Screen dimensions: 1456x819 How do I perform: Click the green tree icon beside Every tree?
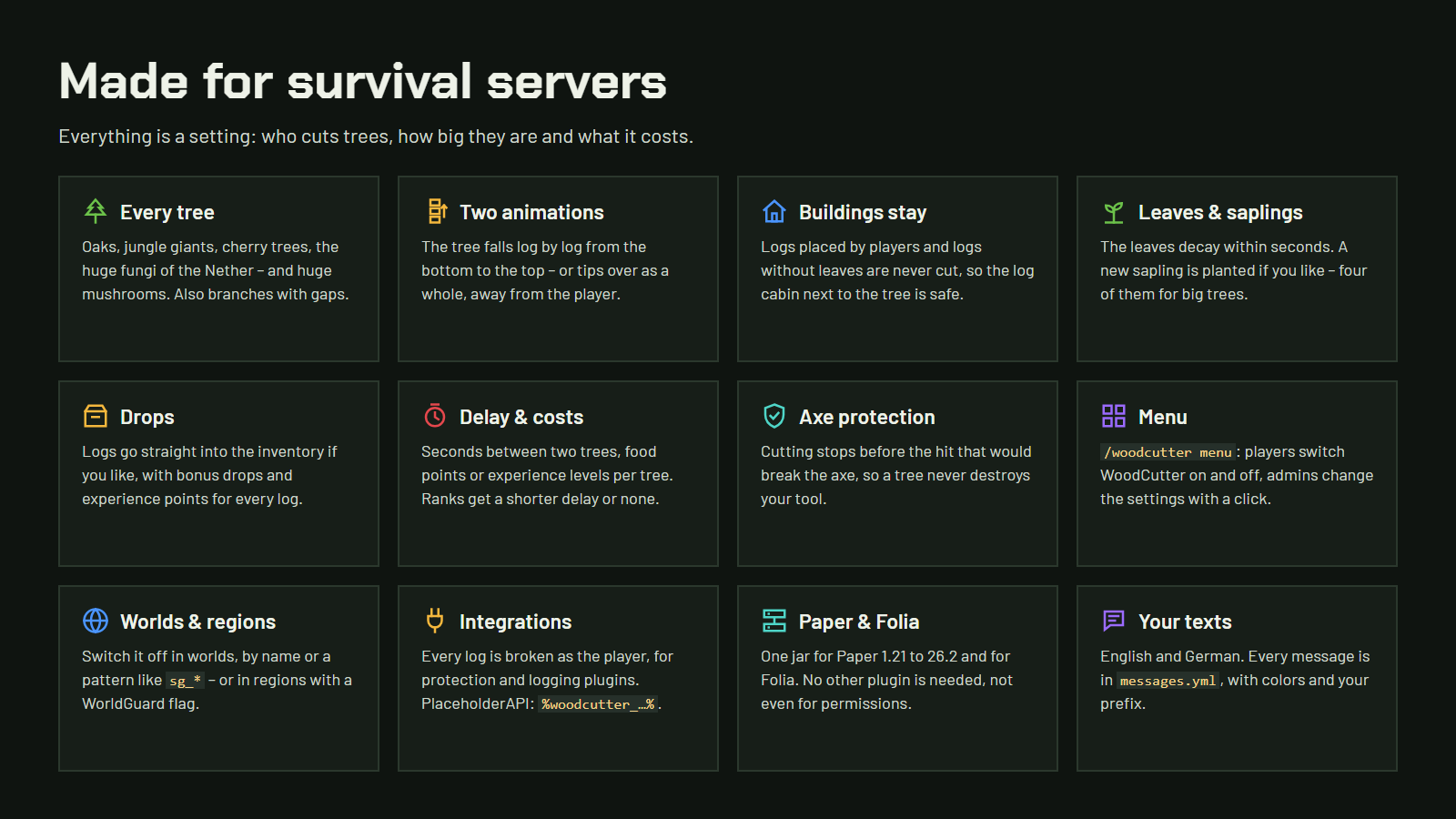pyautogui.click(x=96, y=211)
